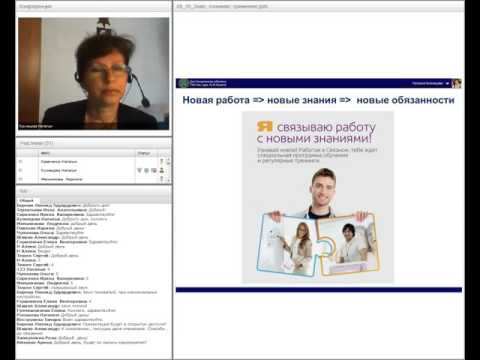Click the poster text 'связываю работу'

326,127
